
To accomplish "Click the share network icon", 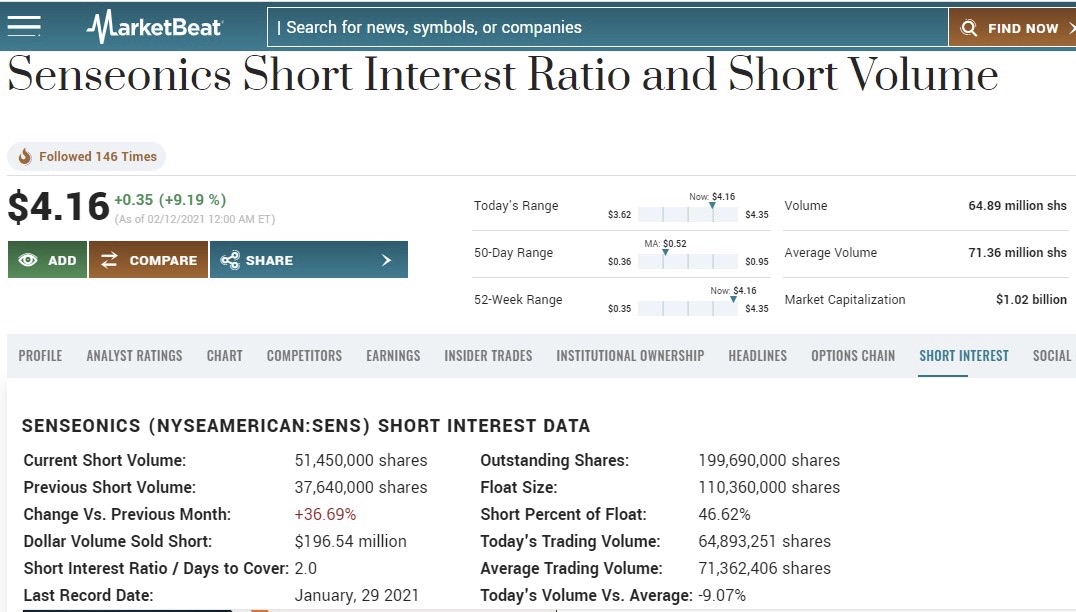I will (x=230, y=260).
